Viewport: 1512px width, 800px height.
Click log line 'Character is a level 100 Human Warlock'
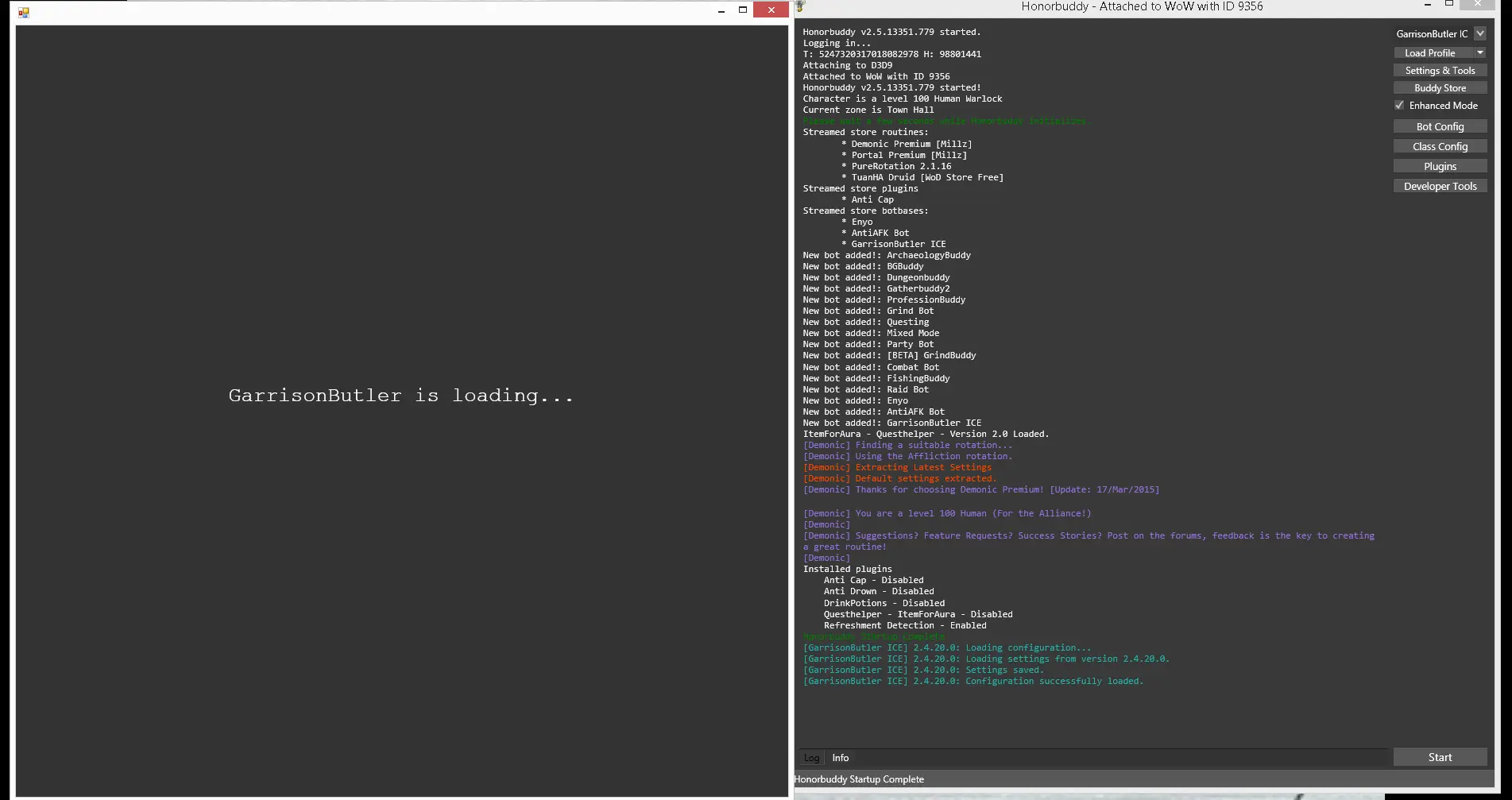pyautogui.click(x=903, y=99)
